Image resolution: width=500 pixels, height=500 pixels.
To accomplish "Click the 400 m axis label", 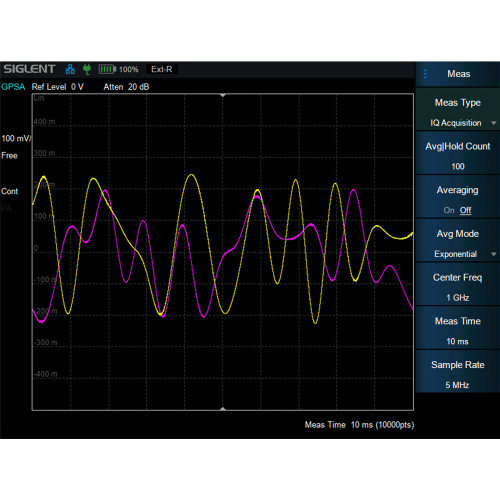I will click(x=44, y=122).
